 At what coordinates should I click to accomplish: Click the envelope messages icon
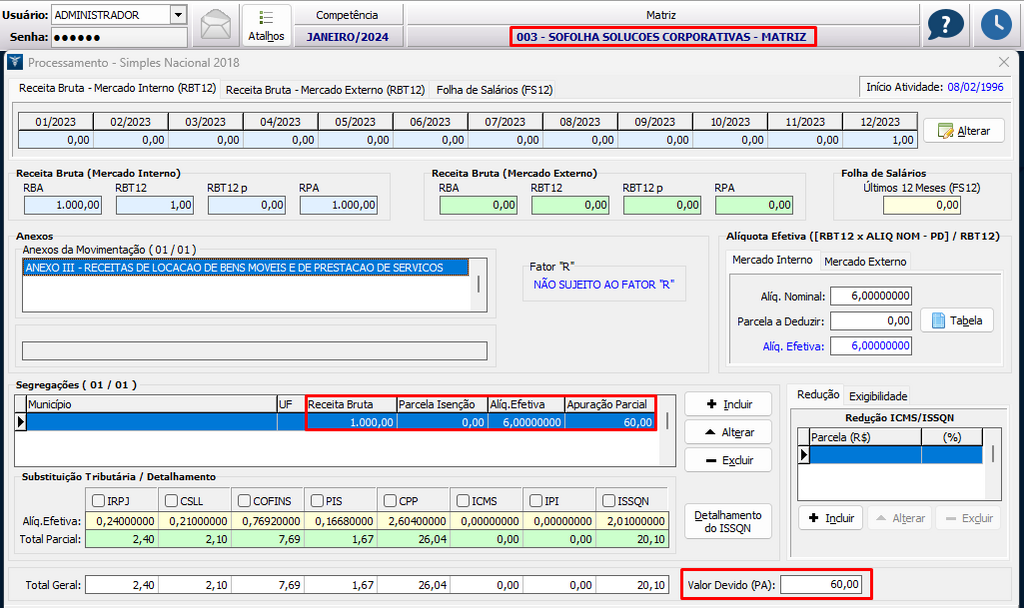[x=216, y=25]
